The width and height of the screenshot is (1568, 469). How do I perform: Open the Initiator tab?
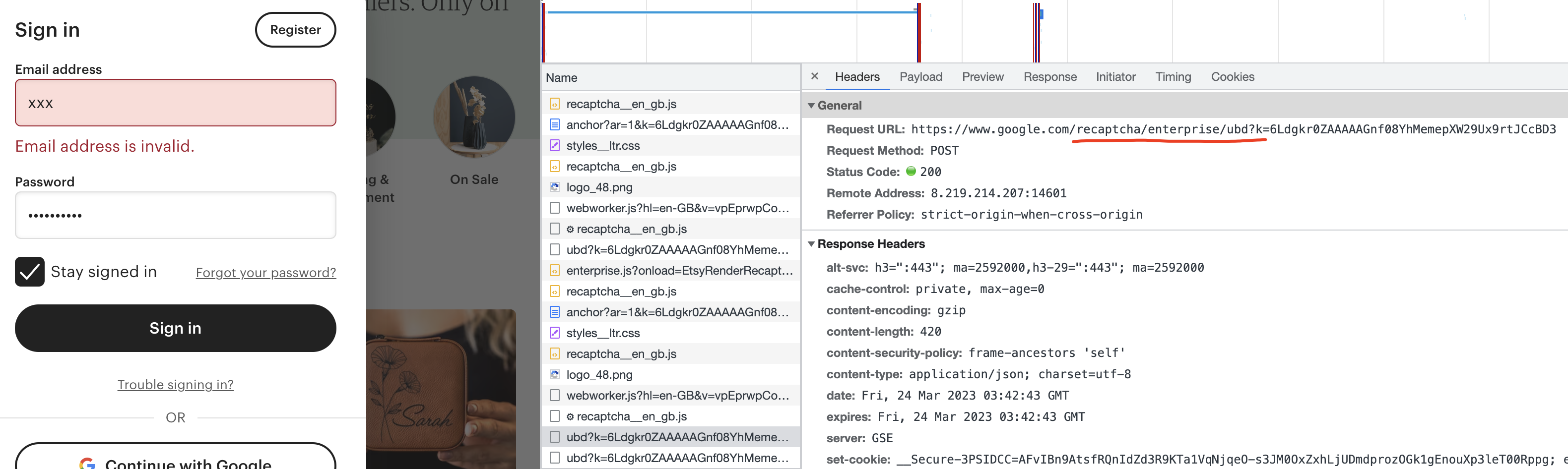1115,77
